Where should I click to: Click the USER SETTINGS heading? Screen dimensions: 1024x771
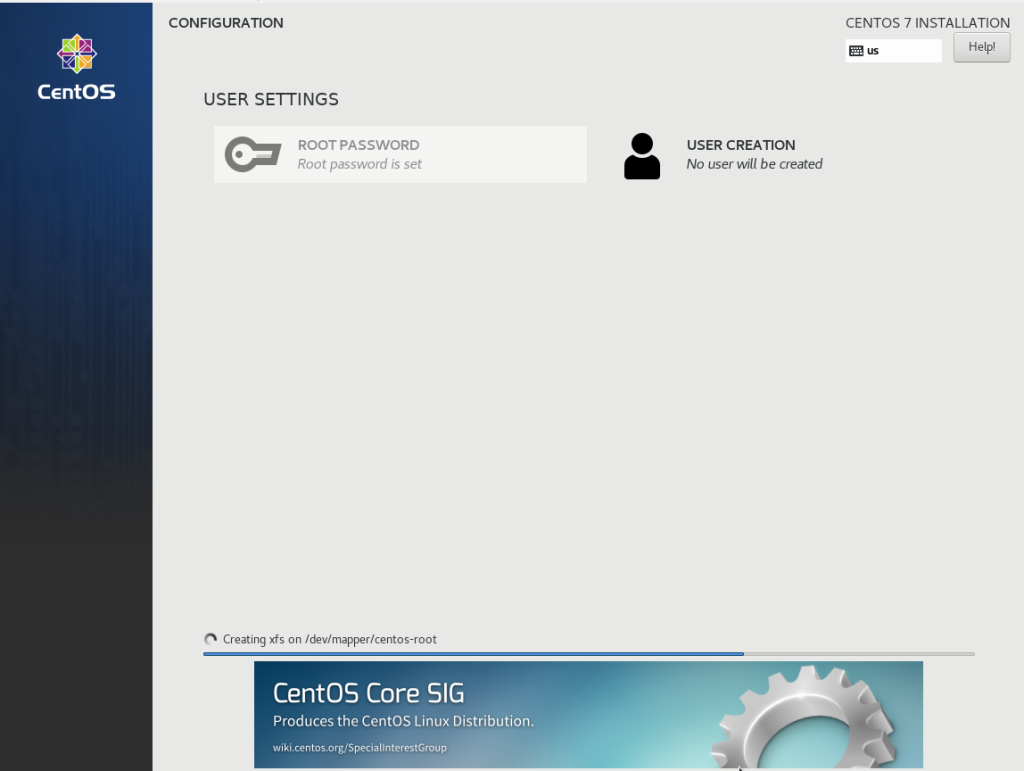coord(271,99)
